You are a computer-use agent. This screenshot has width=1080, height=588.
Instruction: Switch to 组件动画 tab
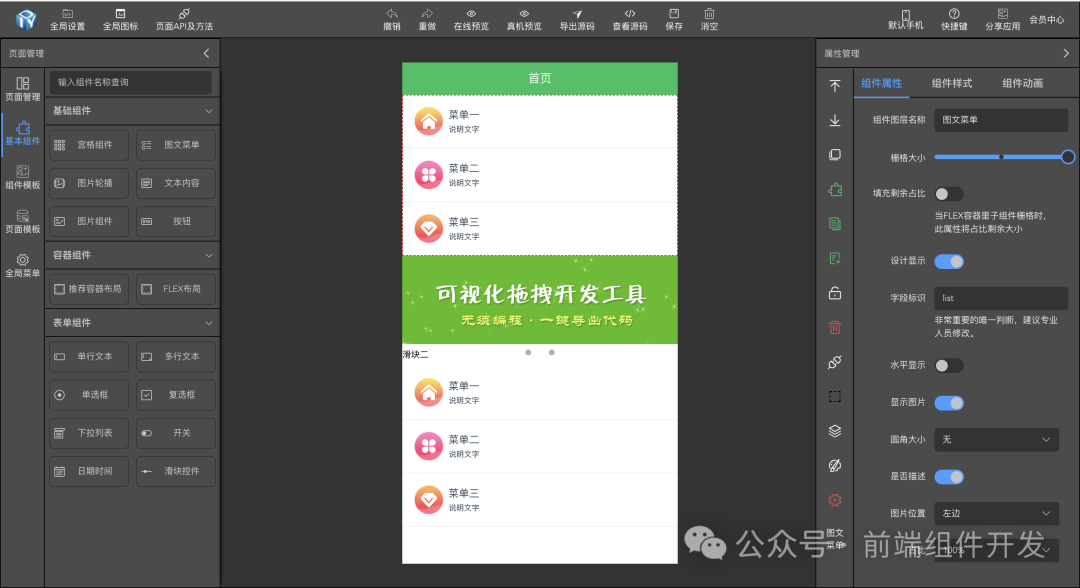click(x=1022, y=83)
